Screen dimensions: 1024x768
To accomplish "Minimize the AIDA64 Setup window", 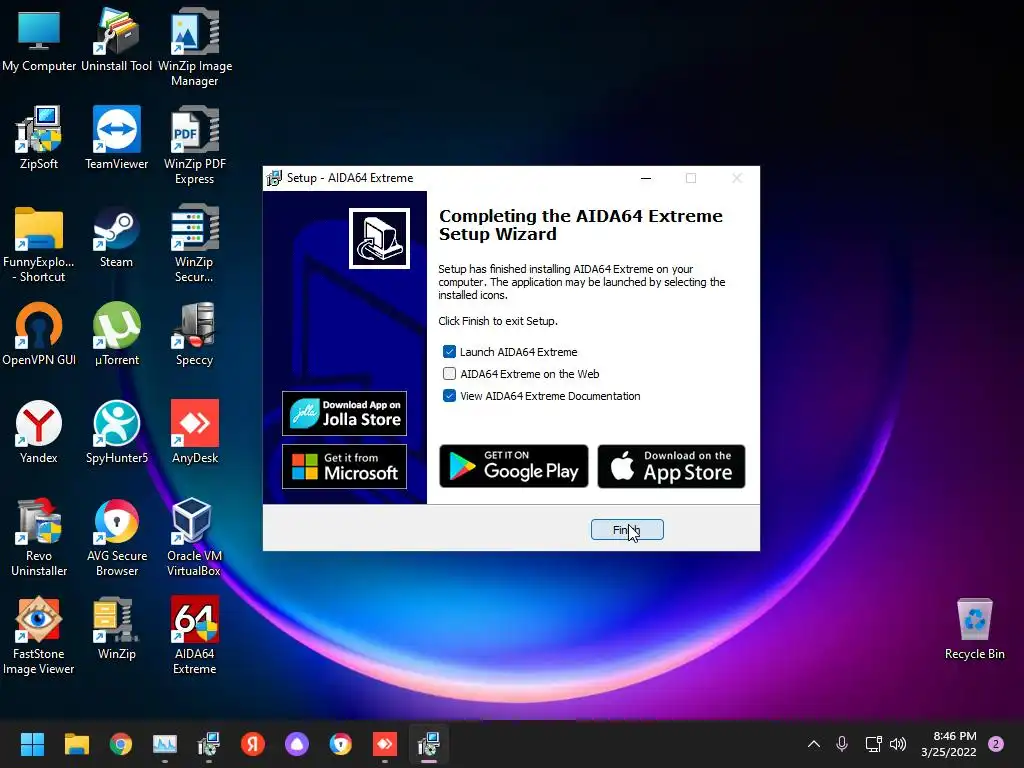I will 646,178.
